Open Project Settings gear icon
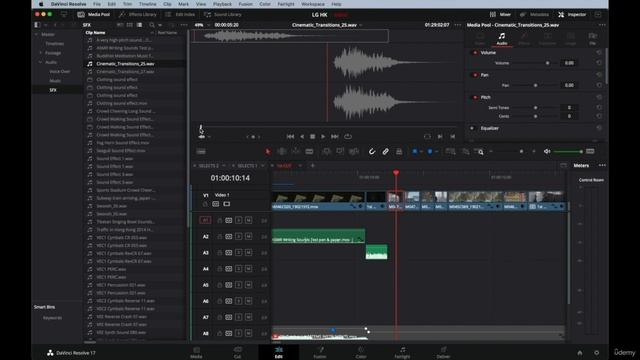The width and height of the screenshot is (640, 360). point(596,353)
